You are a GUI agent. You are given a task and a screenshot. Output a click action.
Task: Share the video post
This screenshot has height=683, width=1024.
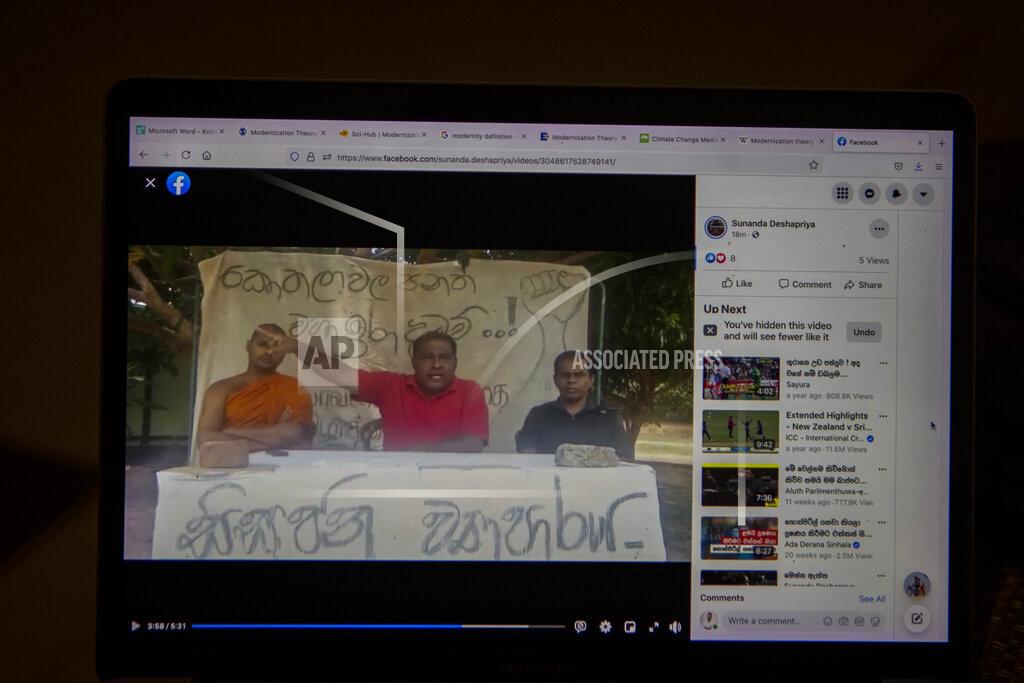[863, 285]
